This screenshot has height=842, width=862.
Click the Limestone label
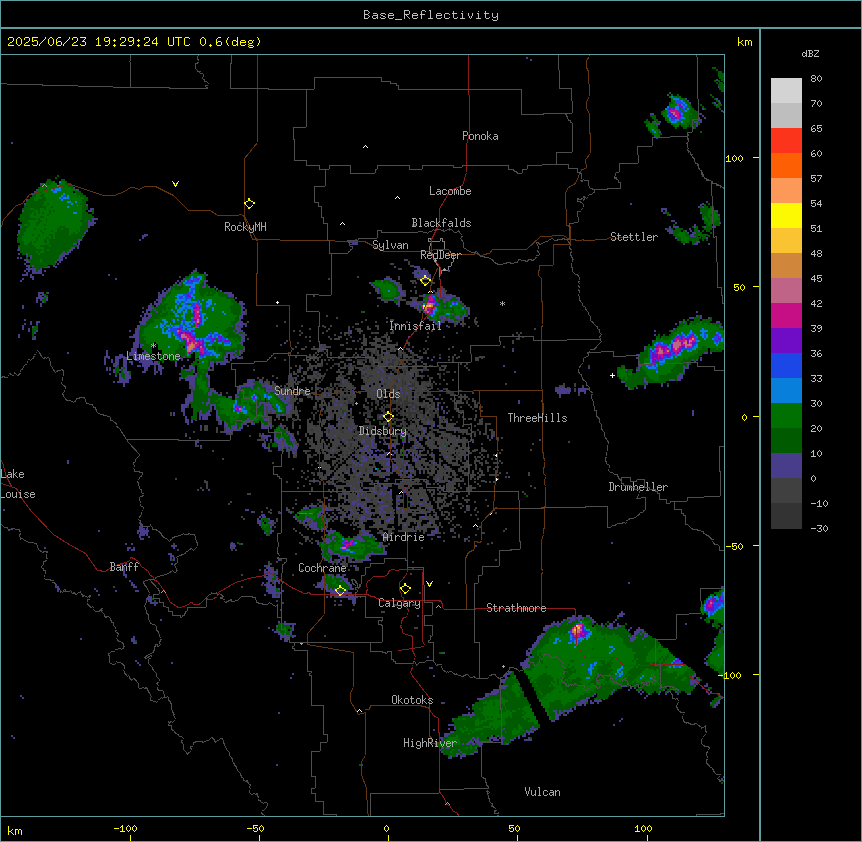153,356
